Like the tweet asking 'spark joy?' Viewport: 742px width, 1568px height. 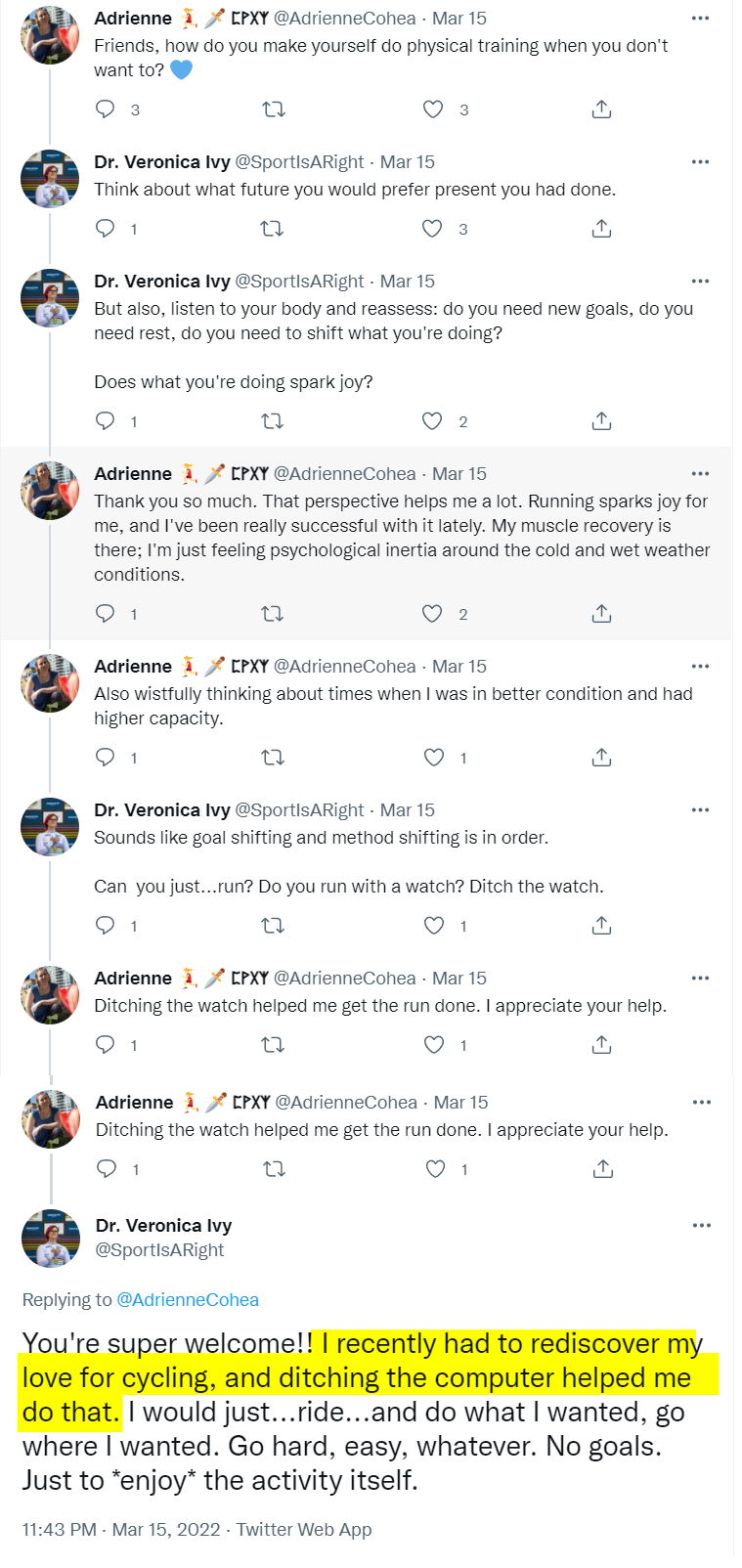coord(432,421)
